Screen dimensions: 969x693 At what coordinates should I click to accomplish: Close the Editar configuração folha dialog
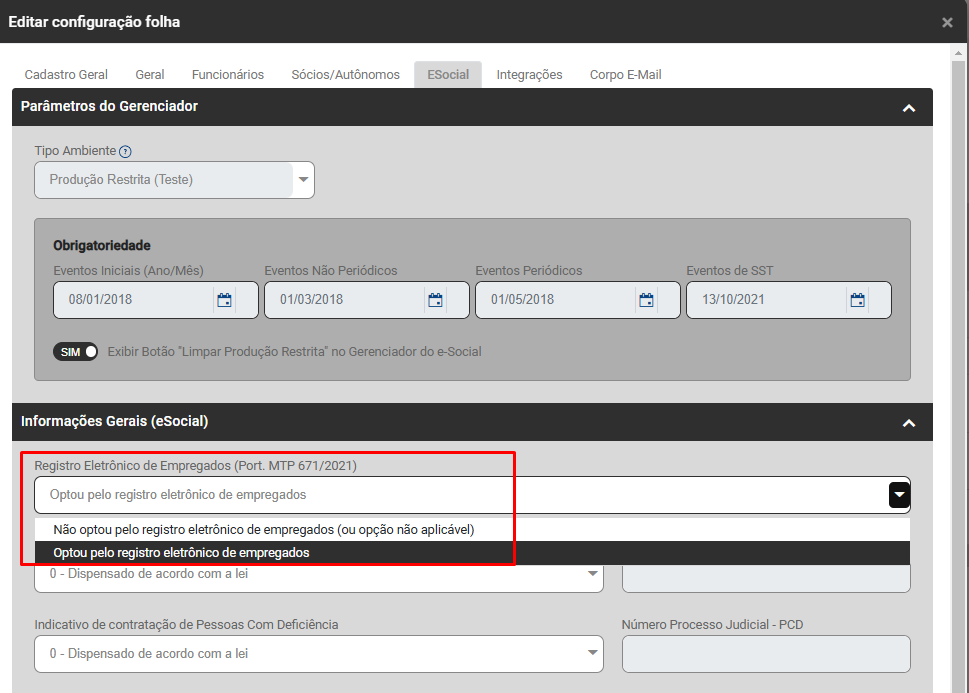947,22
